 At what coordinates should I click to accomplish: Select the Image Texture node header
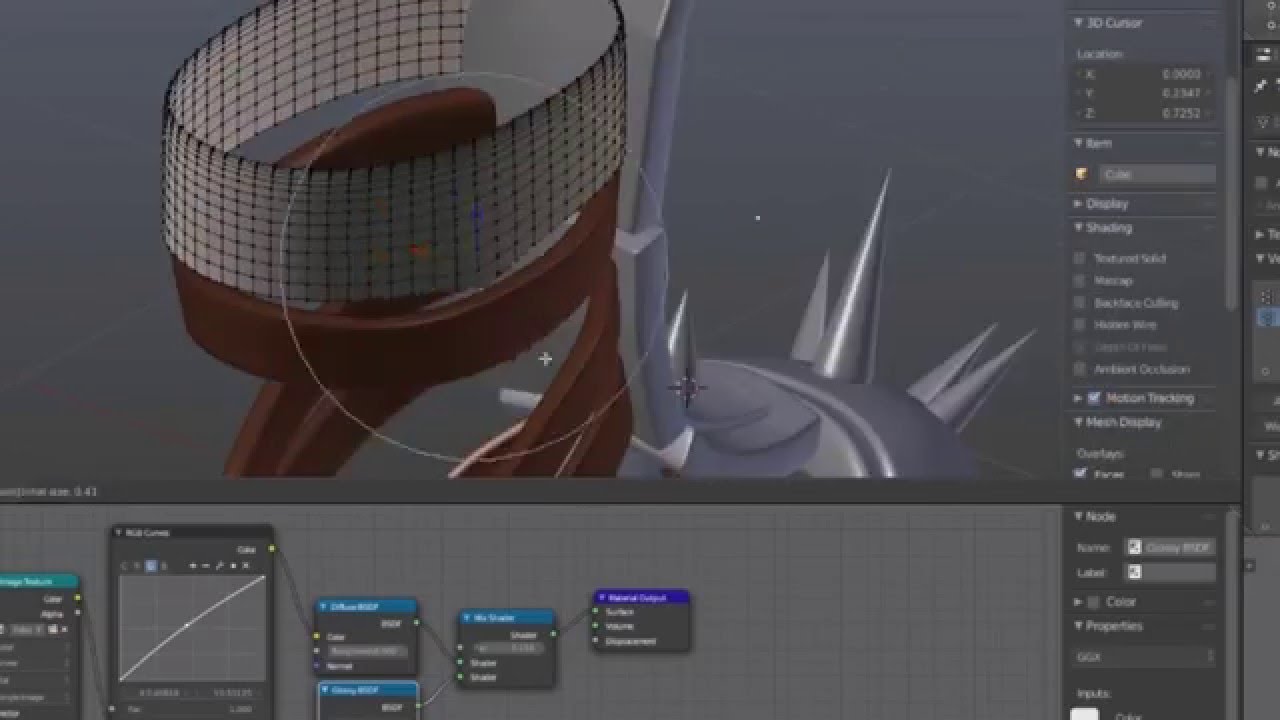38,581
